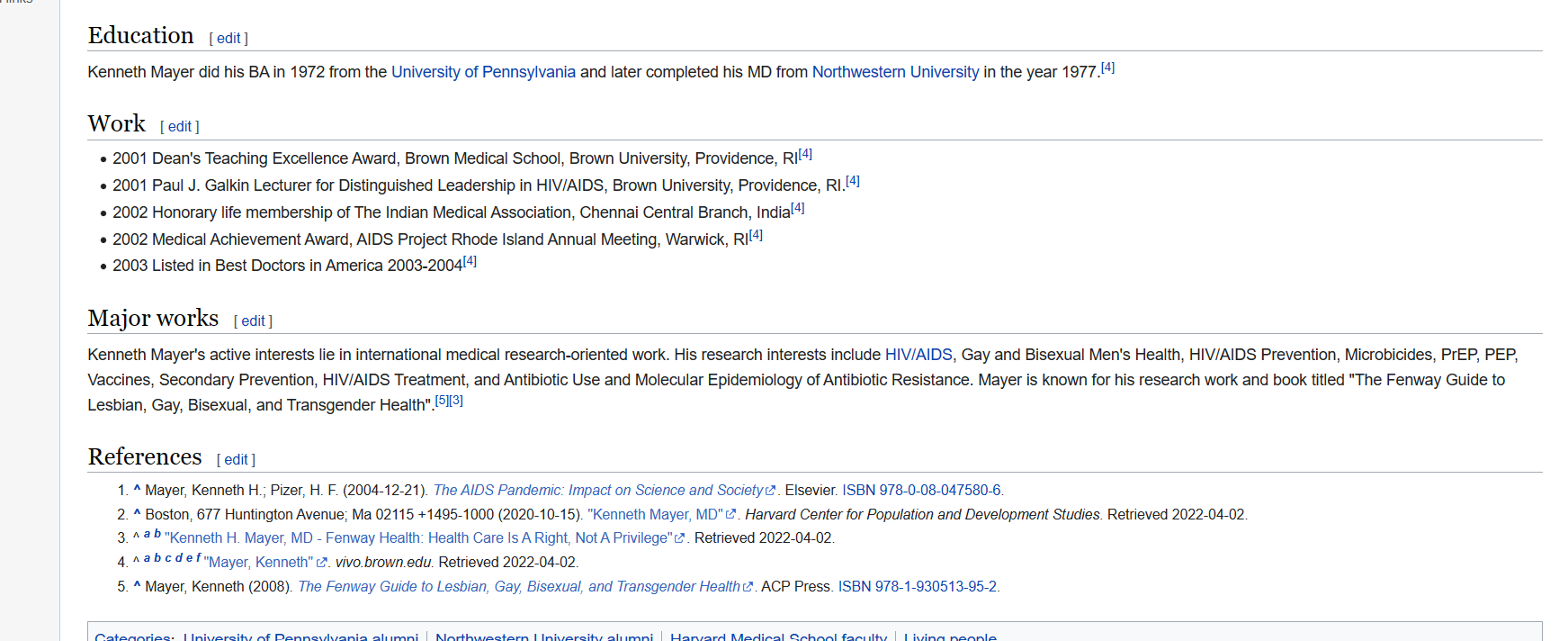1568x641 pixels.
Task: Jump to backlink b of reference 3
Action: (x=157, y=534)
